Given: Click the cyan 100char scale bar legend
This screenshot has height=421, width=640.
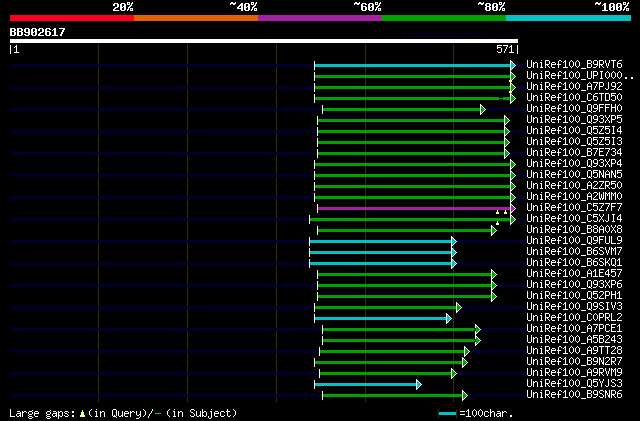Looking at the screenshot, I should [447, 414].
